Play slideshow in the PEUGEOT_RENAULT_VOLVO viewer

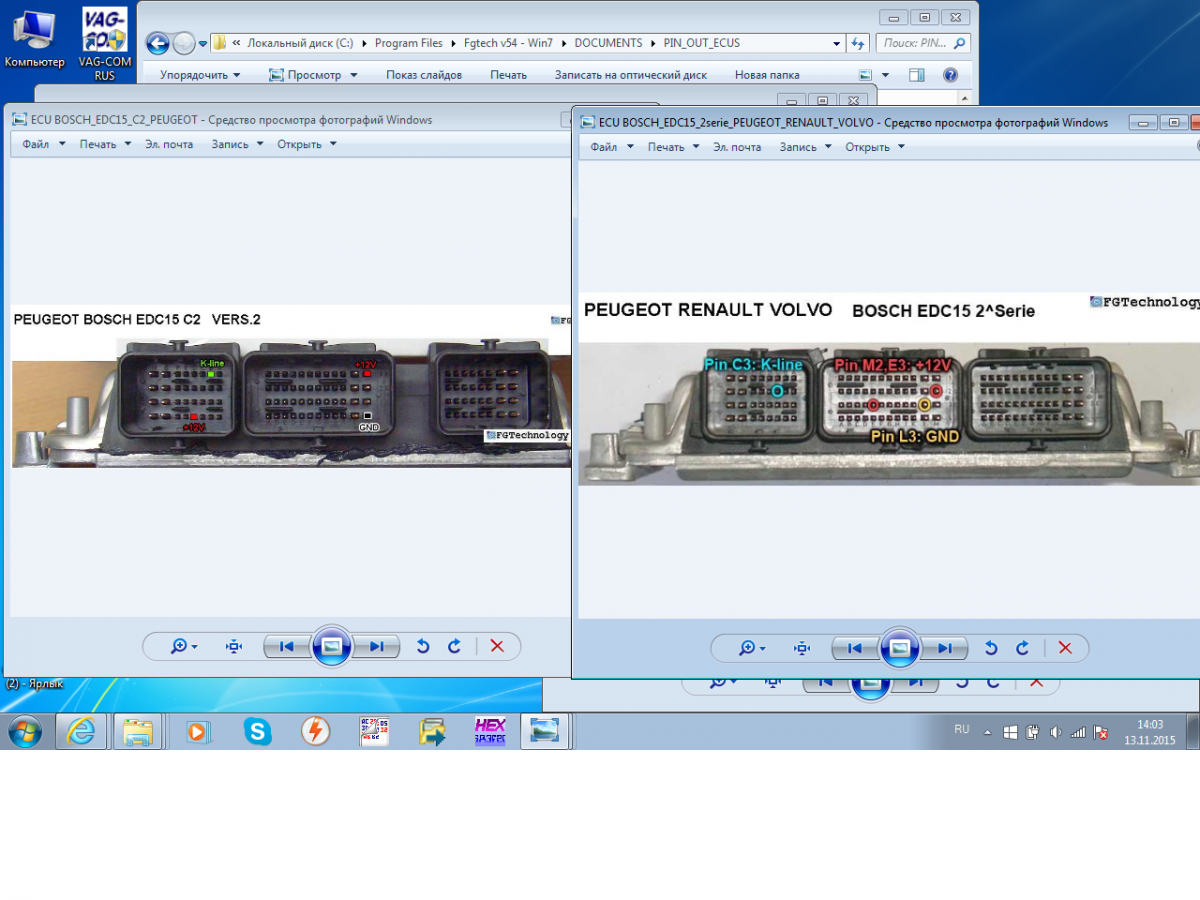[x=899, y=648]
